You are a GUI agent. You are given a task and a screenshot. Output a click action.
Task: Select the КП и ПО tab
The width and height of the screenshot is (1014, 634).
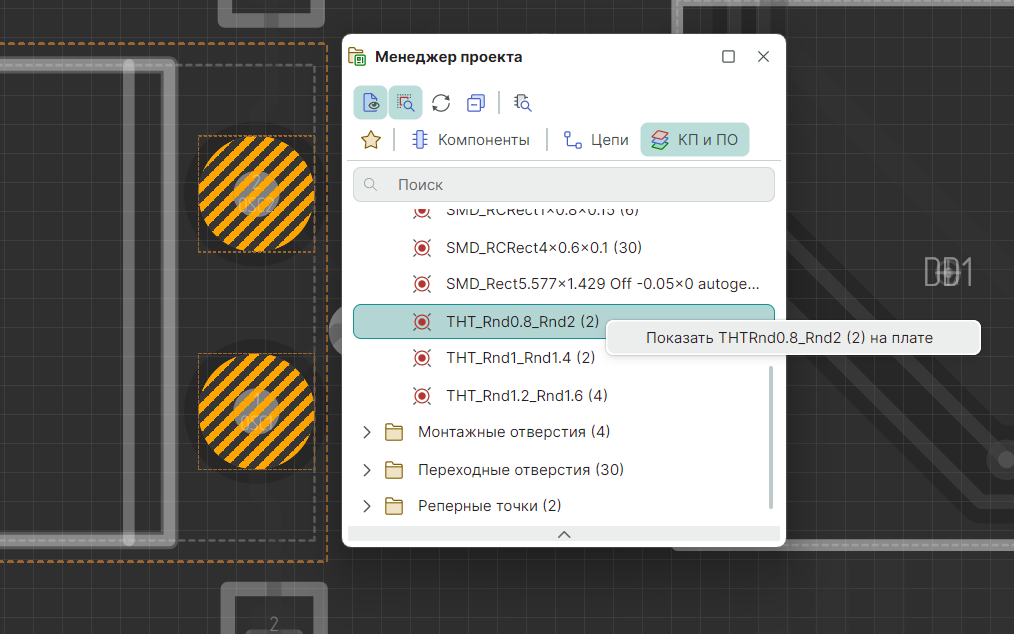[x=695, y=140]
